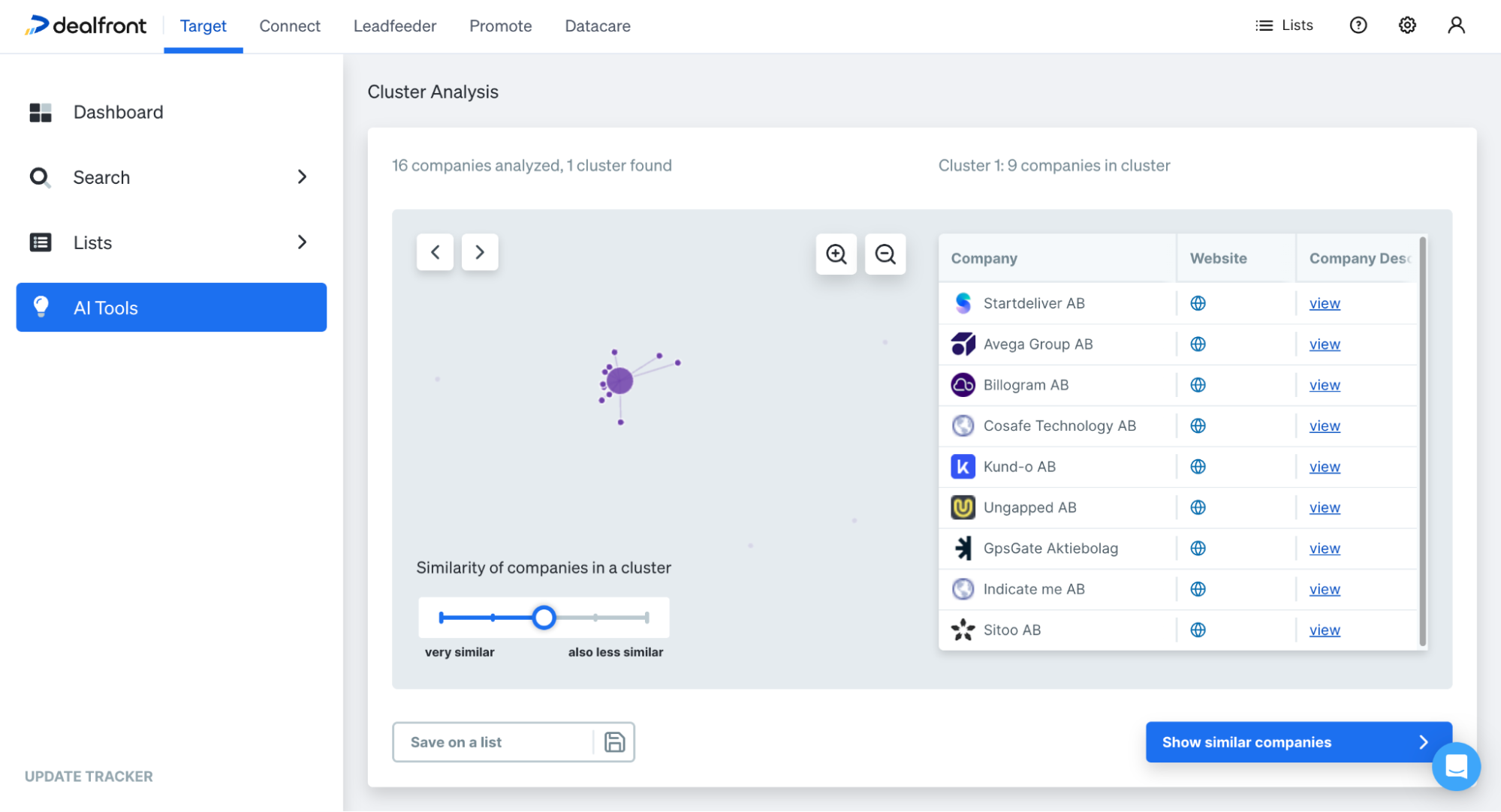Switch to the Connect tab
The width and height of the screenshot is (1501, 812).
pyautogui.click(x=290, y=26)
